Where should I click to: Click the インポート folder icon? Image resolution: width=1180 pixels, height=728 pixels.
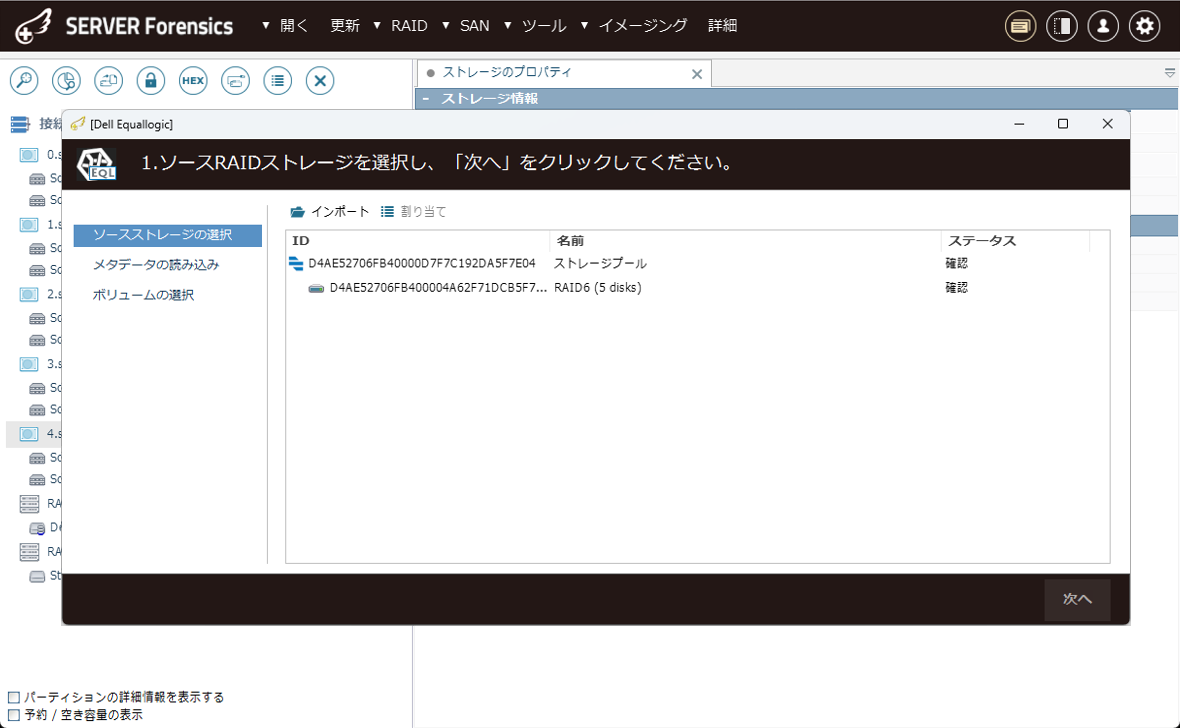click(297, 212)
